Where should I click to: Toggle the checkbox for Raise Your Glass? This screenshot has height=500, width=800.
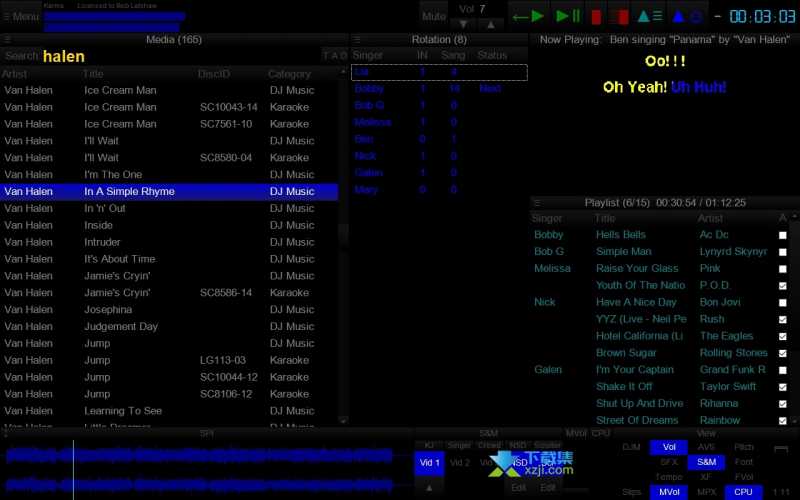(x=783, y=269)
